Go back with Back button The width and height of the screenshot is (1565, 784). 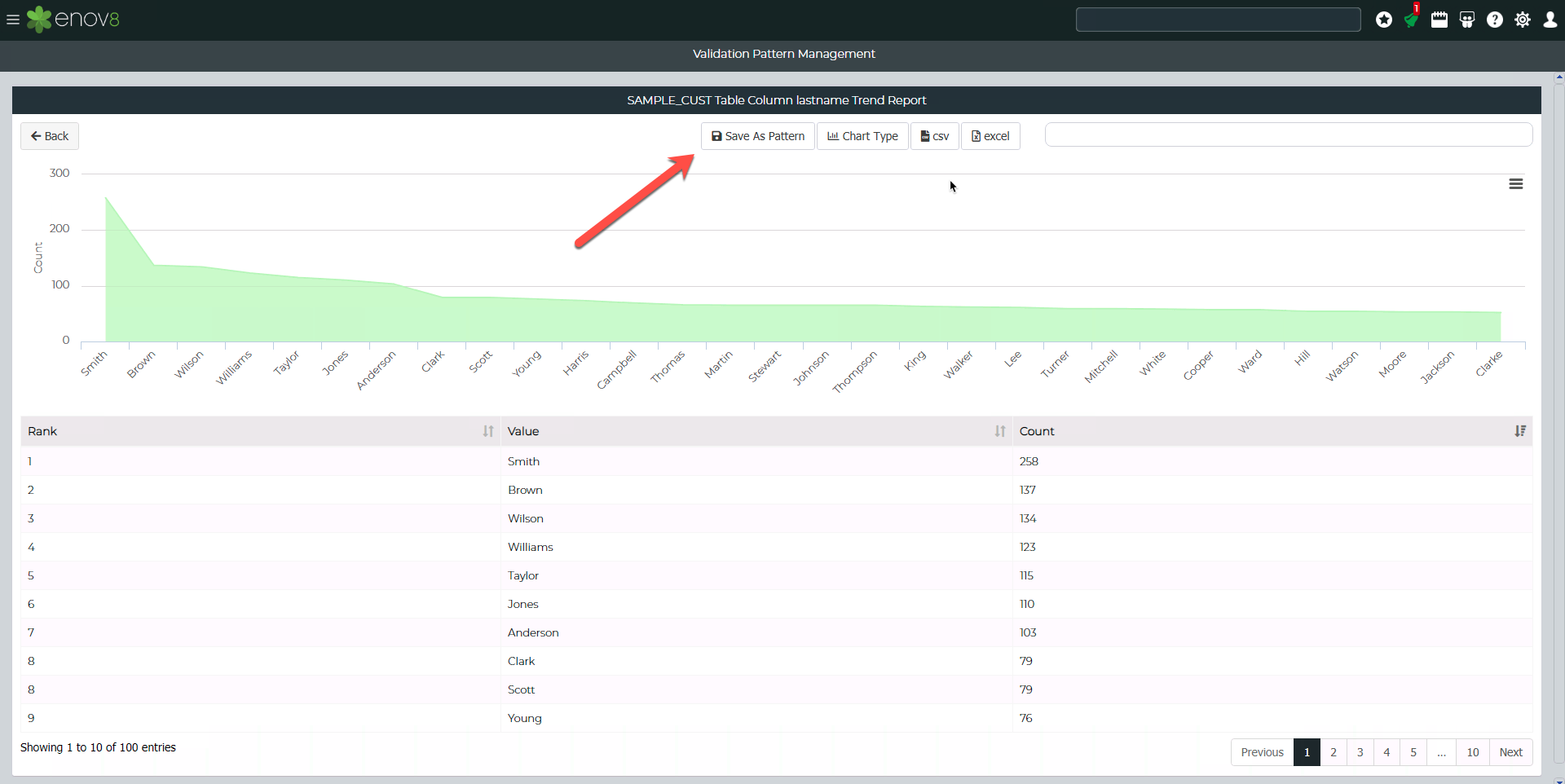point(50,136)
